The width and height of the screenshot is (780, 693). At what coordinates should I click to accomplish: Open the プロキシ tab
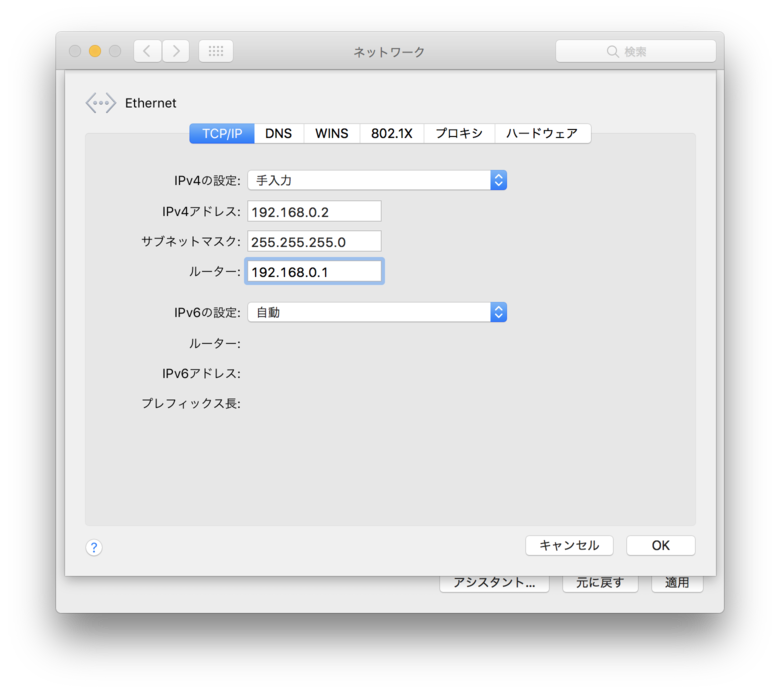coord(459,133)
